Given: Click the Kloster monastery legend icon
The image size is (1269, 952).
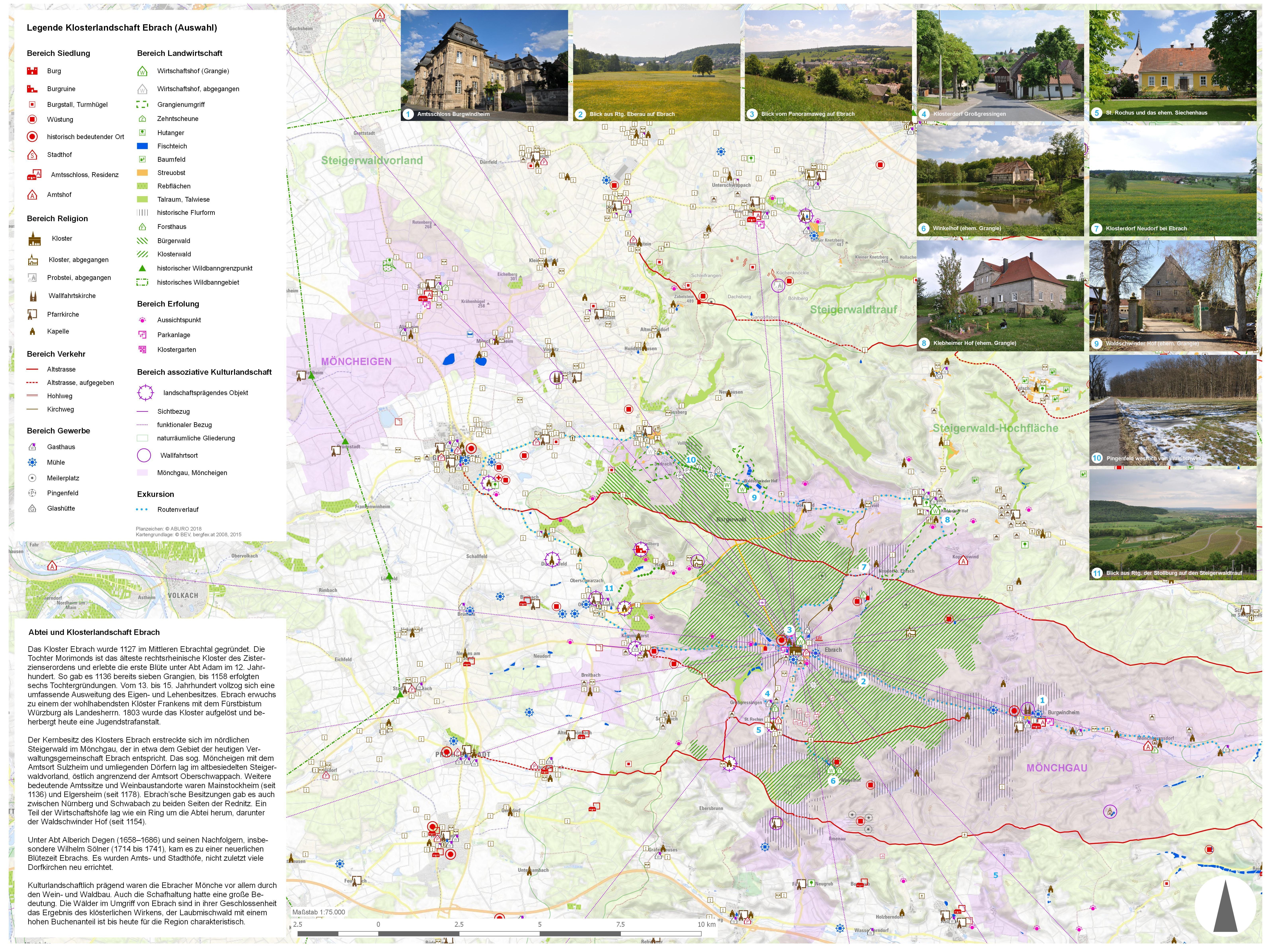Looking at the screenshot, I should click(34, 239).
